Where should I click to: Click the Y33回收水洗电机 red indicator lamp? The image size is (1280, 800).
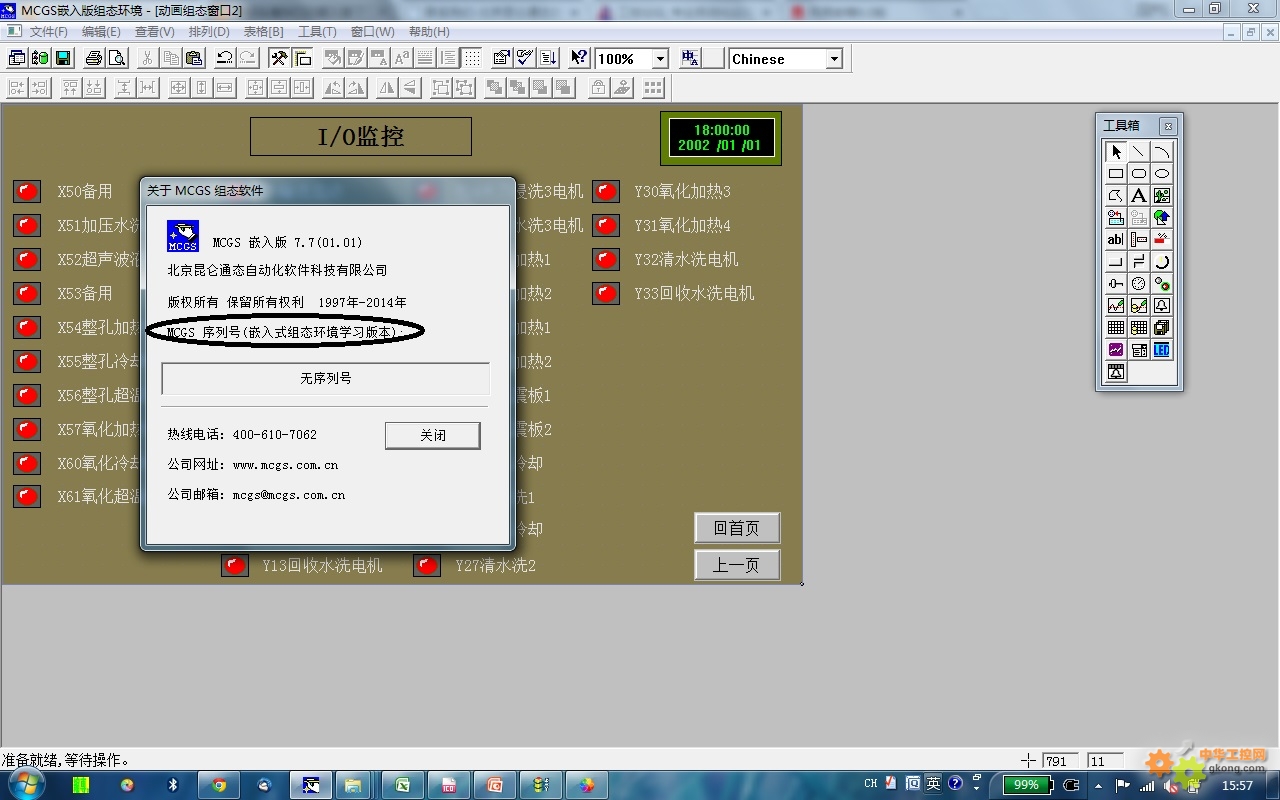coord(606,293)
